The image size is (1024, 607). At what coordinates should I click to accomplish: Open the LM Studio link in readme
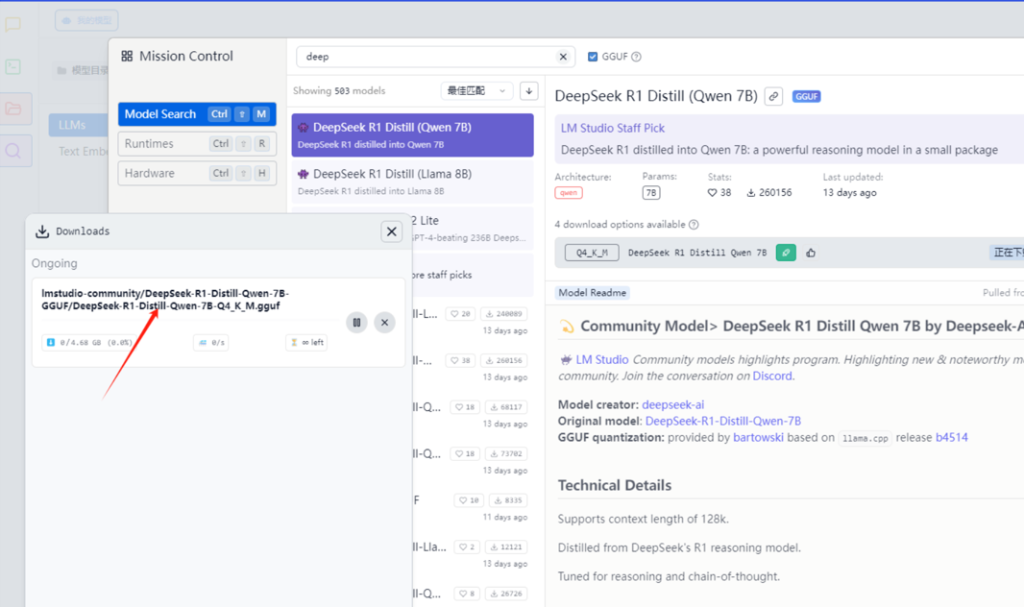point(601,360)
